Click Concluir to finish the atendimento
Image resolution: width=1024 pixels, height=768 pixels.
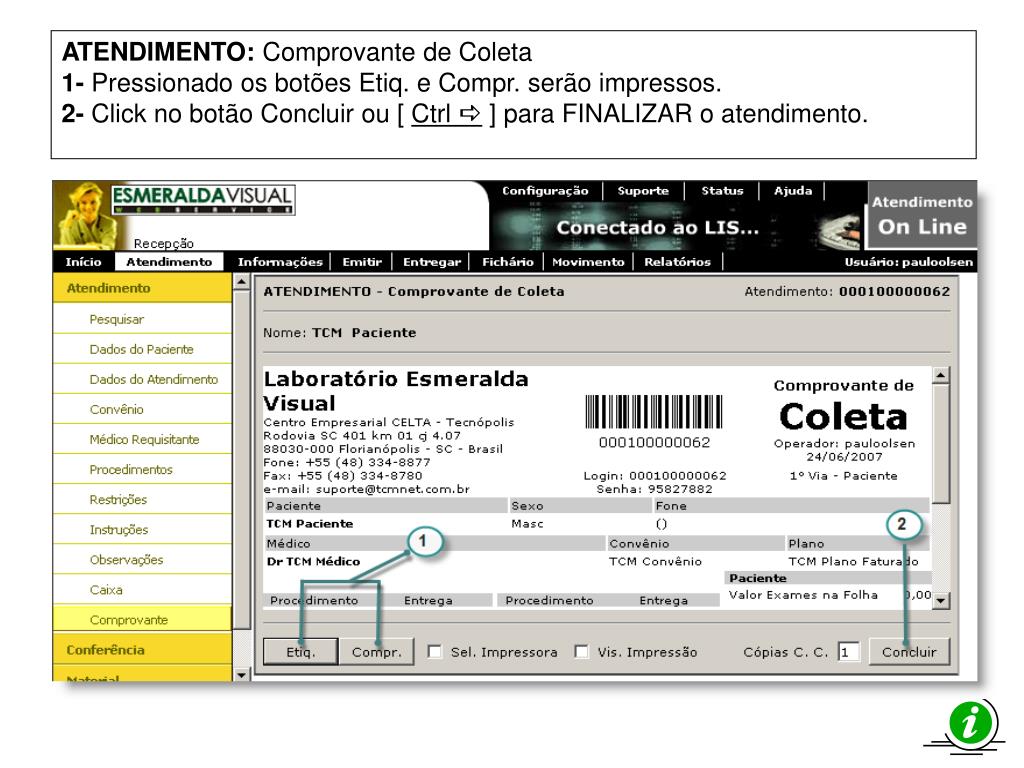pos(909,652)
